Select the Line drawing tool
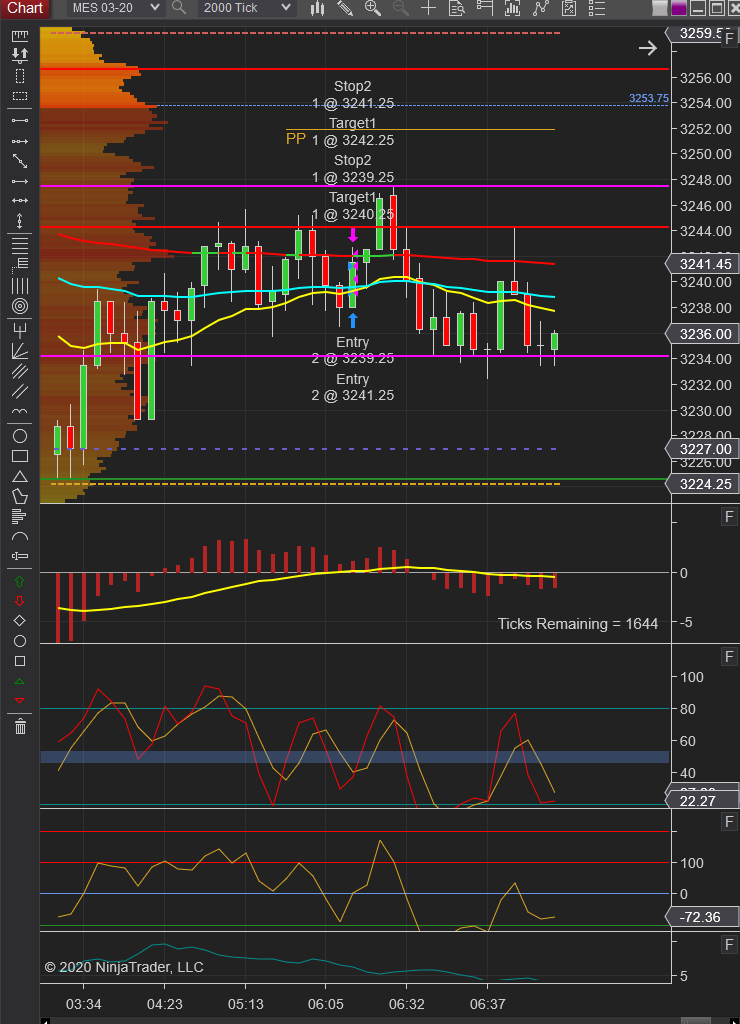Viewport: 740px width, 1024px height. tap(20, 120)
